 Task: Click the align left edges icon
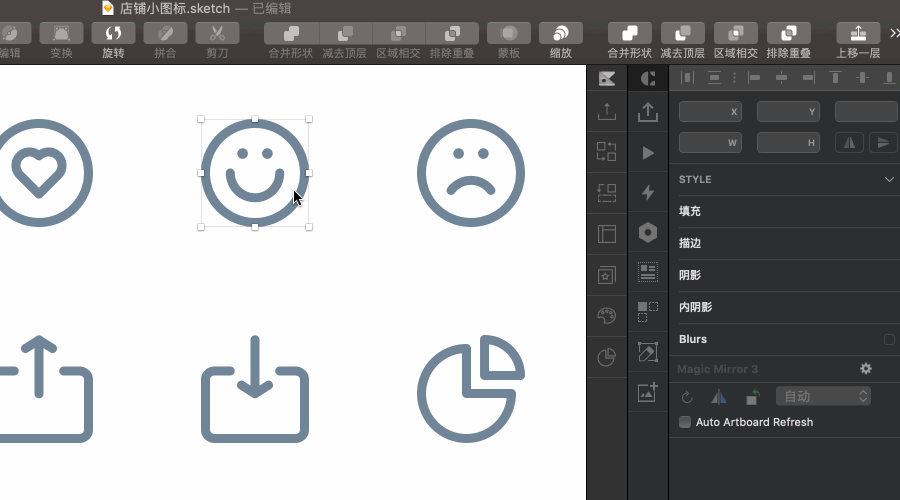(x=754, y=77)
